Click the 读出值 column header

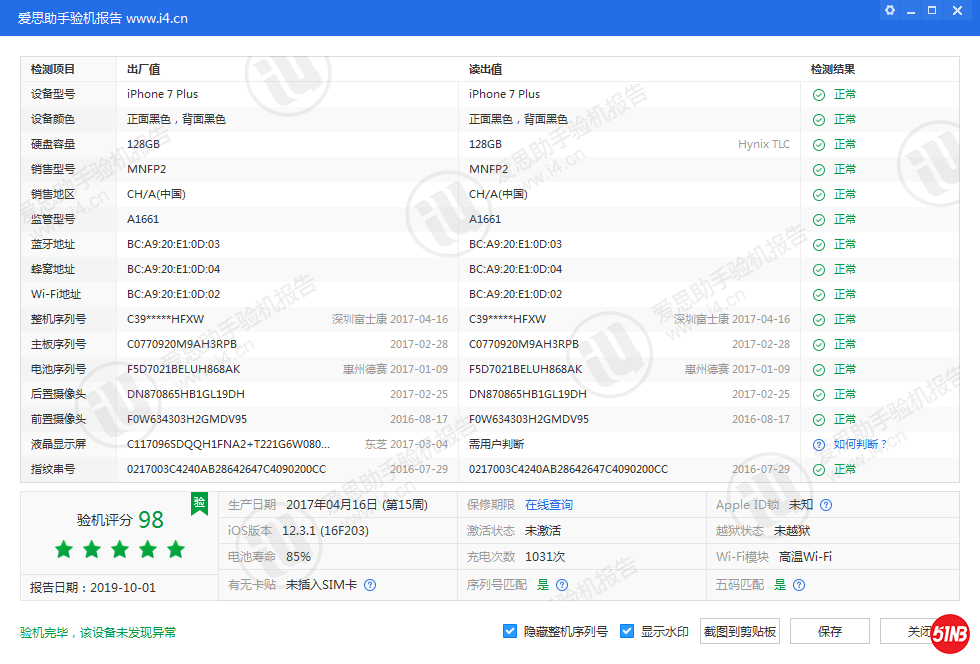pyautogui.click(x=486, y=70)
